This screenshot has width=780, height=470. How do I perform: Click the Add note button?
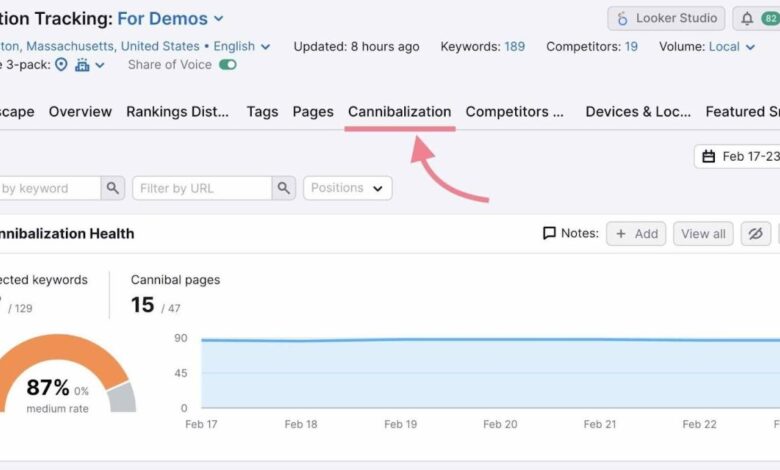click(x=636, y=234)
